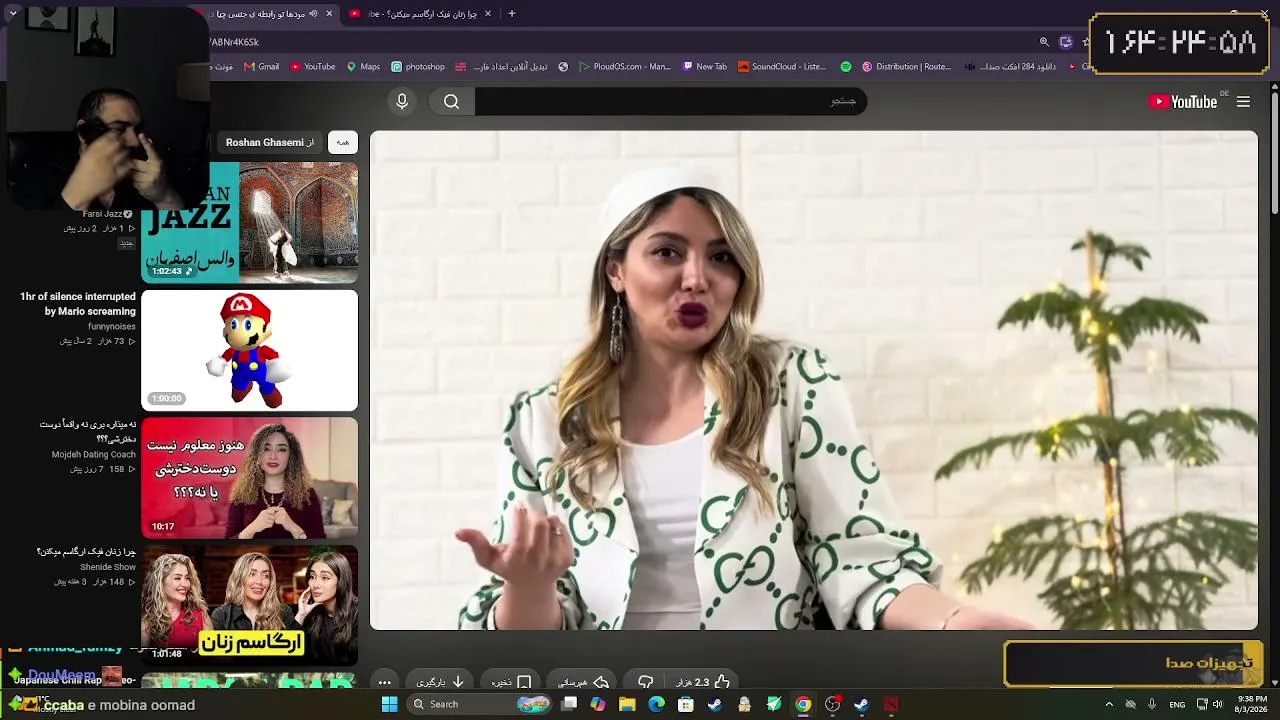Open Steam from the taskbar
Screen dimensions: 1280x720
715,704
